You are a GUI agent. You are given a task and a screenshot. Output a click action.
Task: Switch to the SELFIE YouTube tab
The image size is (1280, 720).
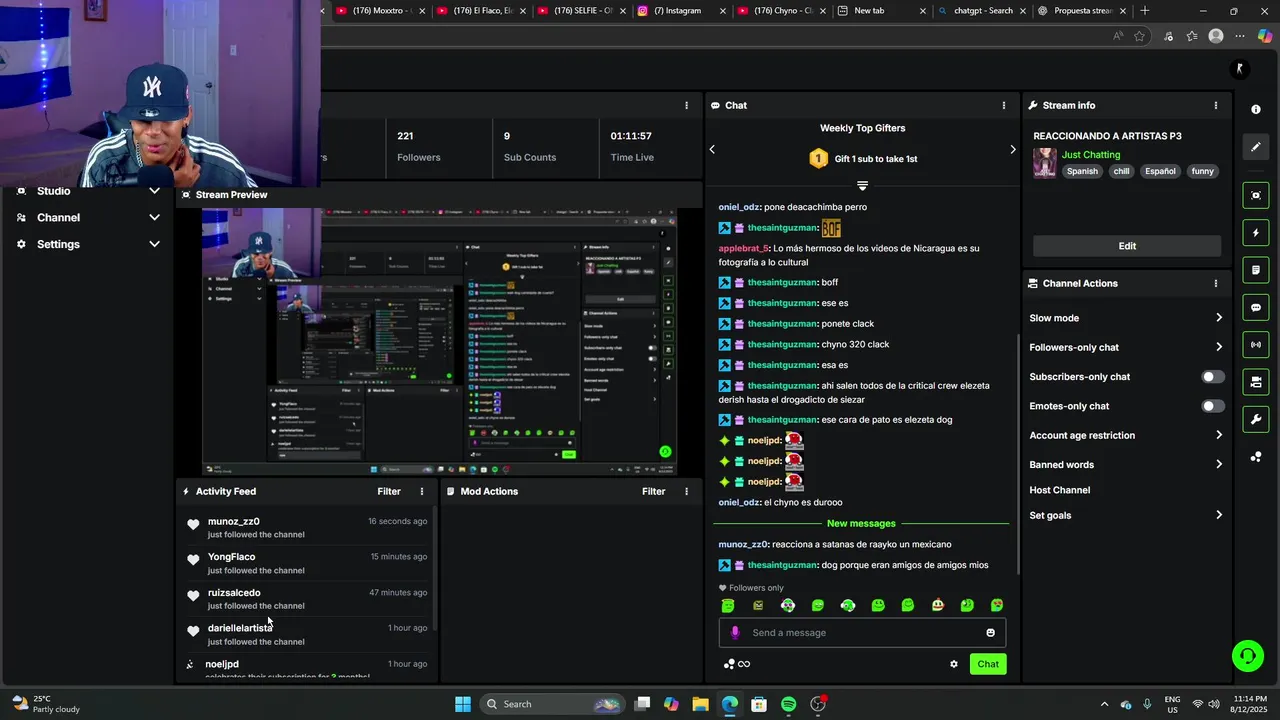tap(580, 11)
